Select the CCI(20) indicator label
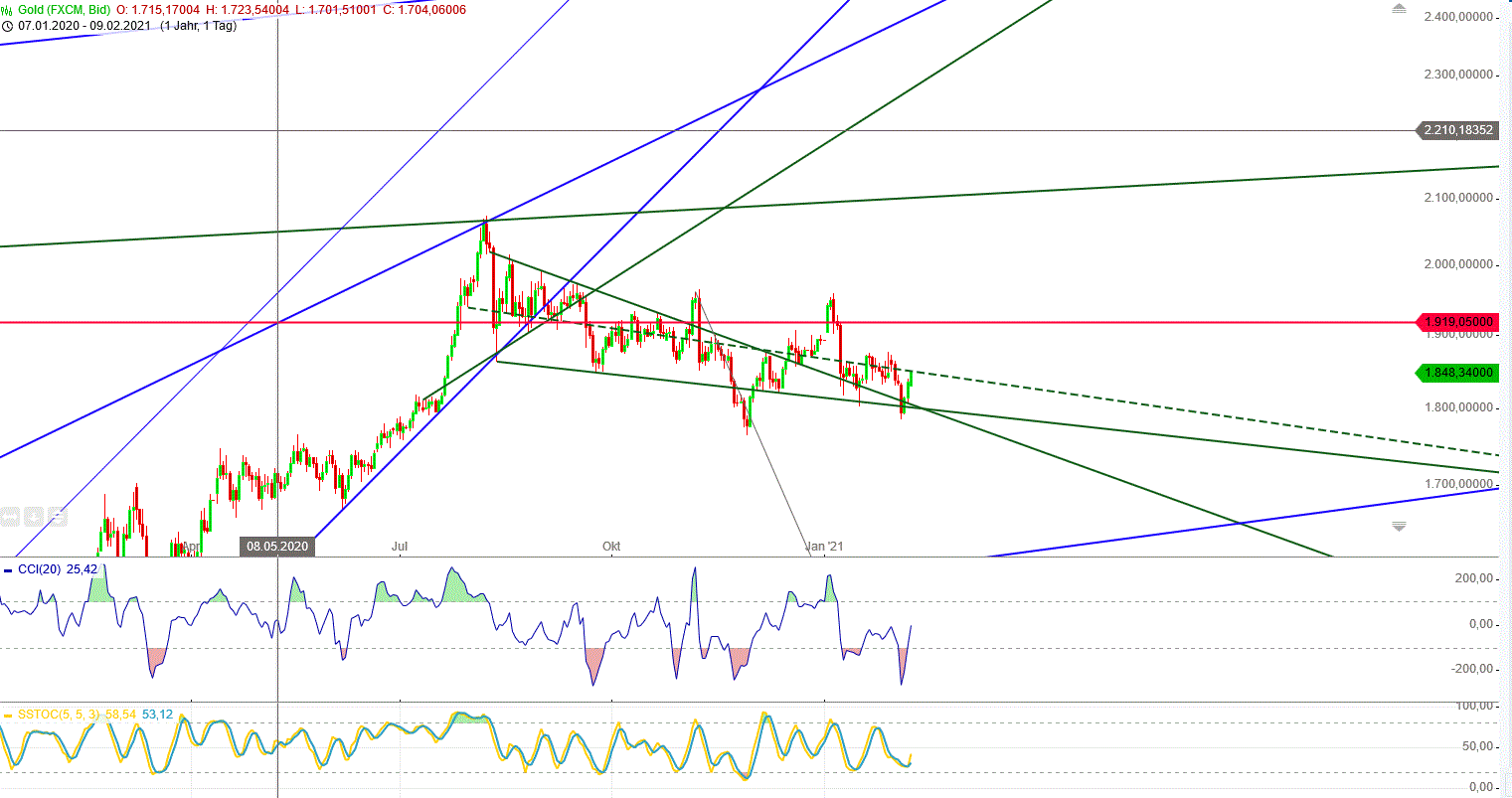Viewport: 1512px width, 798px height. 39,570
